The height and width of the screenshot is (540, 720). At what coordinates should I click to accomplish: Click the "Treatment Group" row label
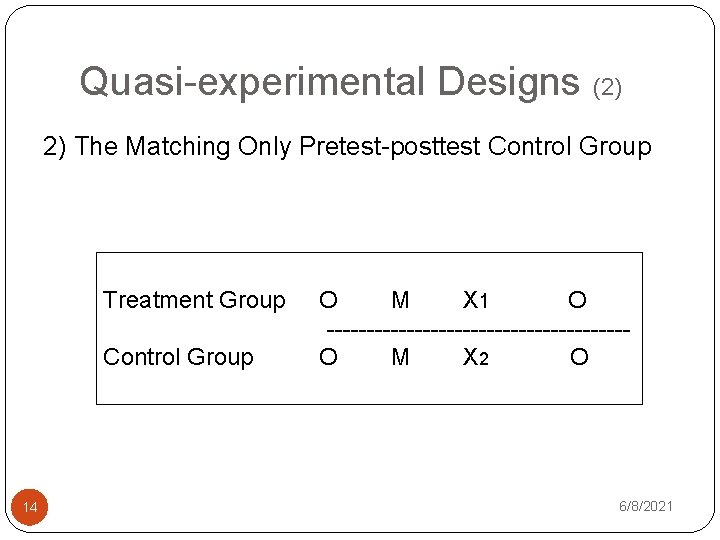pos(194,300)
